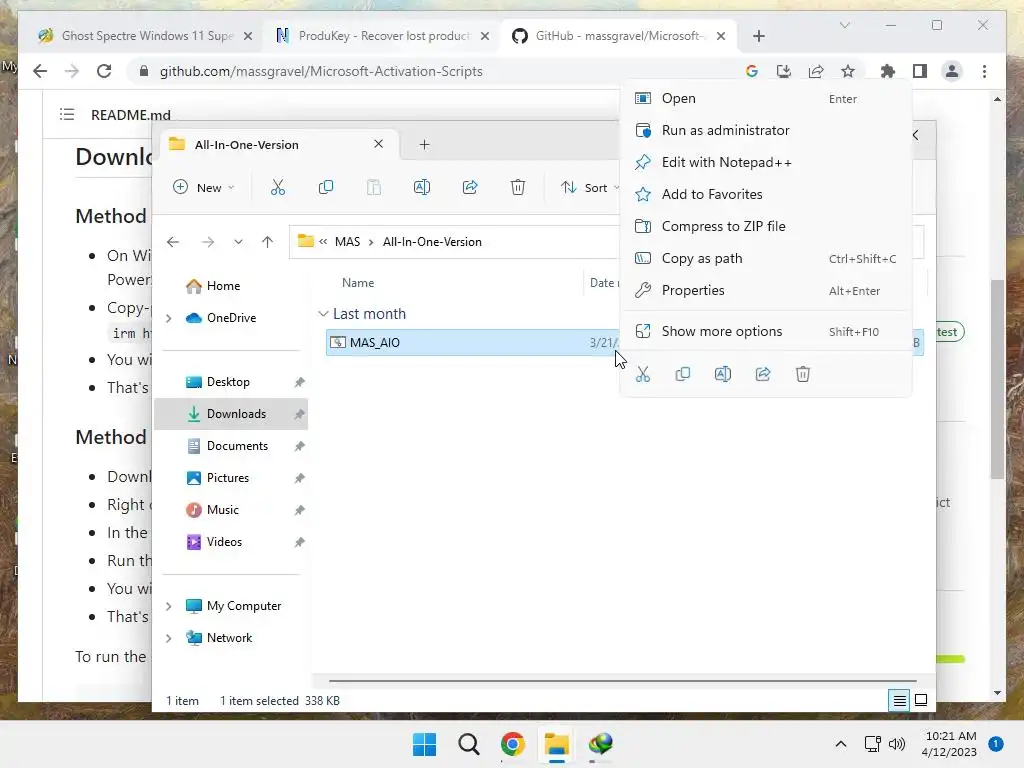Open the New dropdown button

203,187
